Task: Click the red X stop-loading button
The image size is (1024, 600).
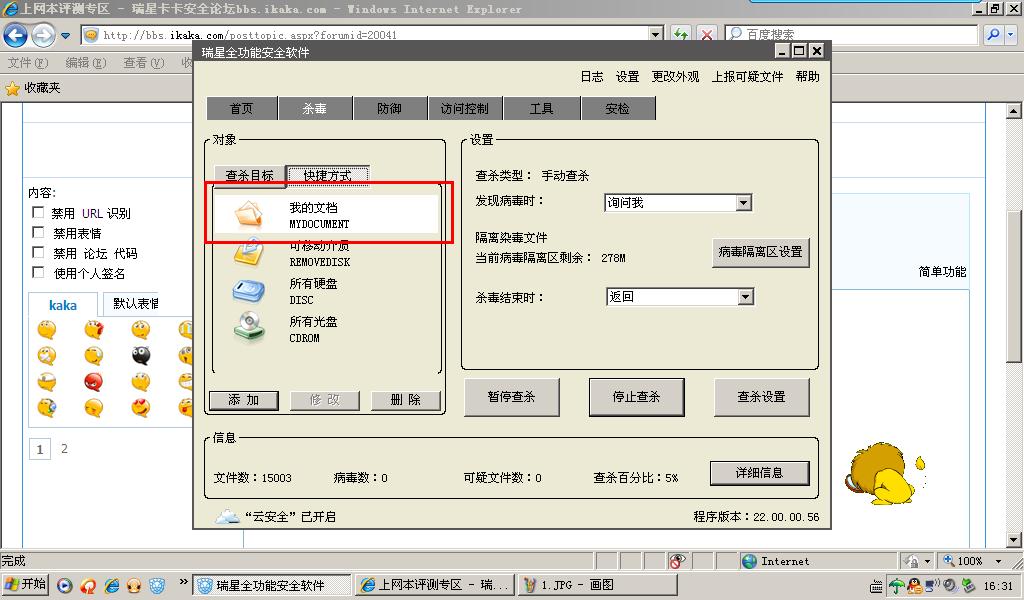Action: pyautogui.click(x=707, y=35)
